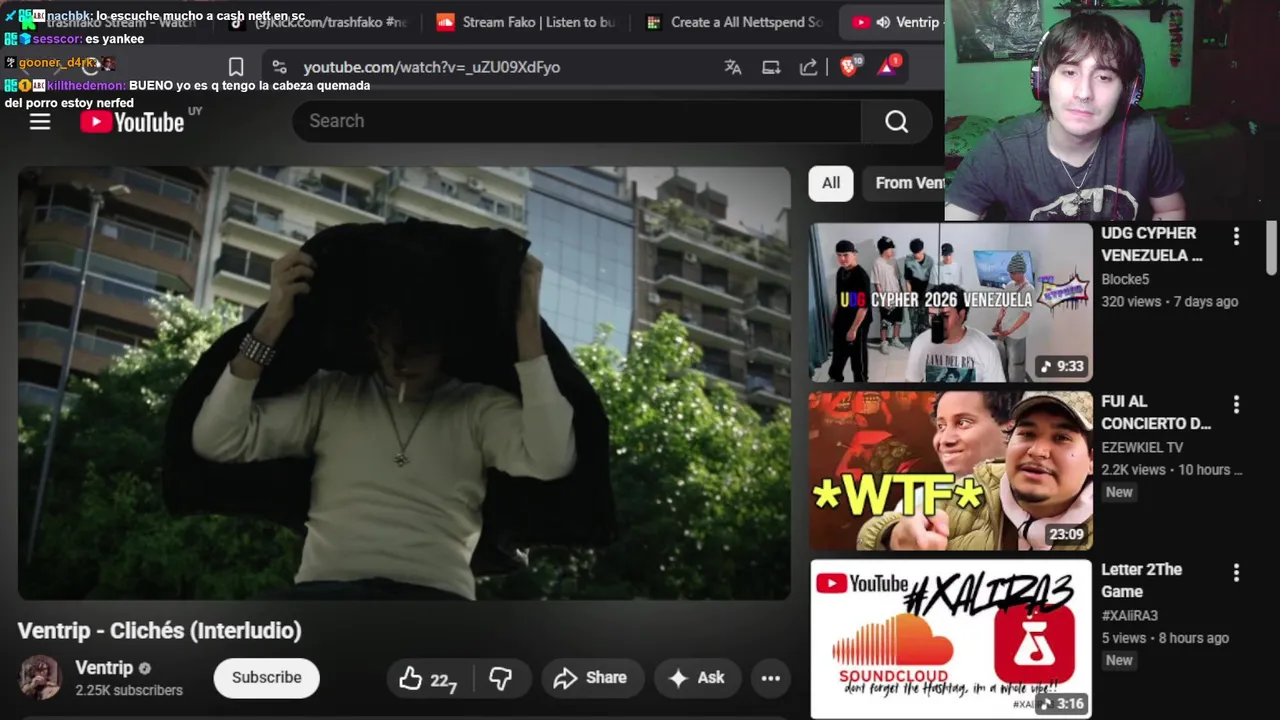Open the EZEWKIEL TV channel name
This screenshot has width=1280, height=720.
(1142, 447)
